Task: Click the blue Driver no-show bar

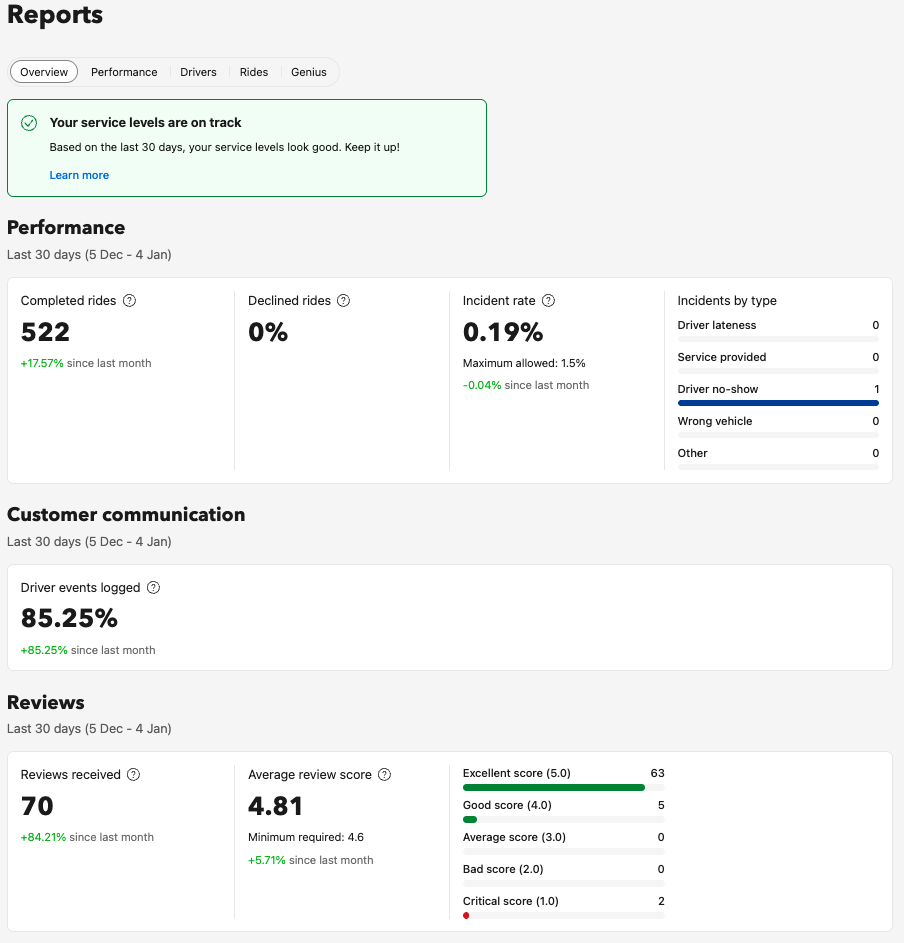Action: coord(777,403)
